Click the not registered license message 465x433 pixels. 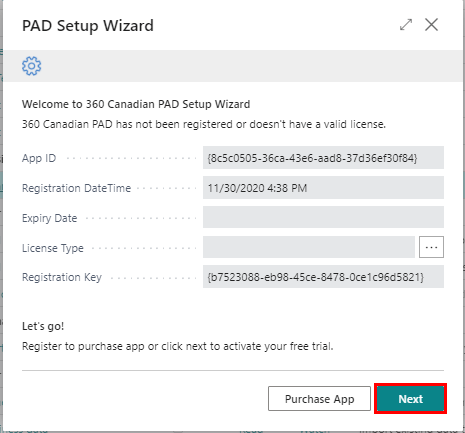click(x=204, y=124)
